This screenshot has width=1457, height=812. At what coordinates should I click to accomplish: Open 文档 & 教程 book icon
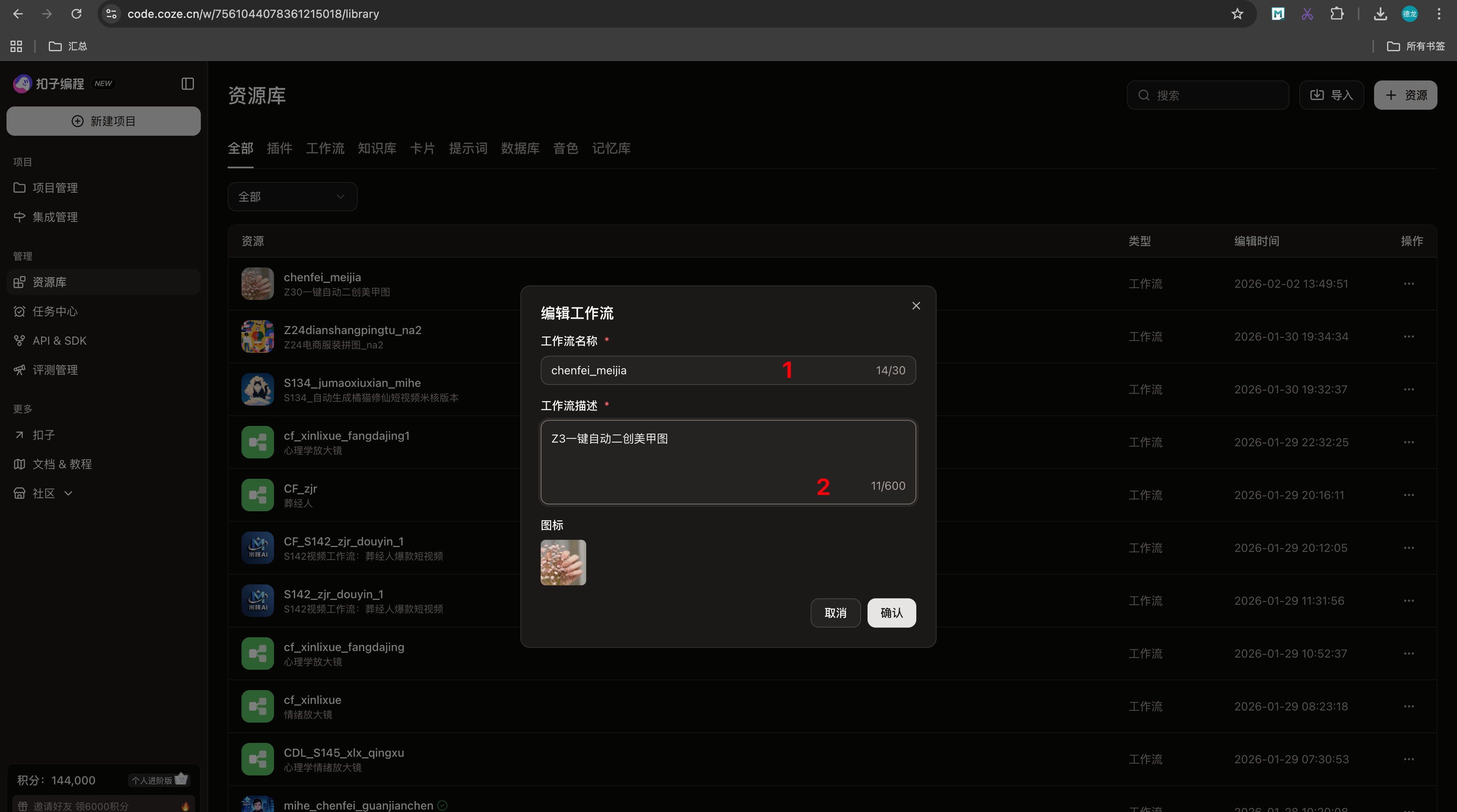(x=19, y=464)
